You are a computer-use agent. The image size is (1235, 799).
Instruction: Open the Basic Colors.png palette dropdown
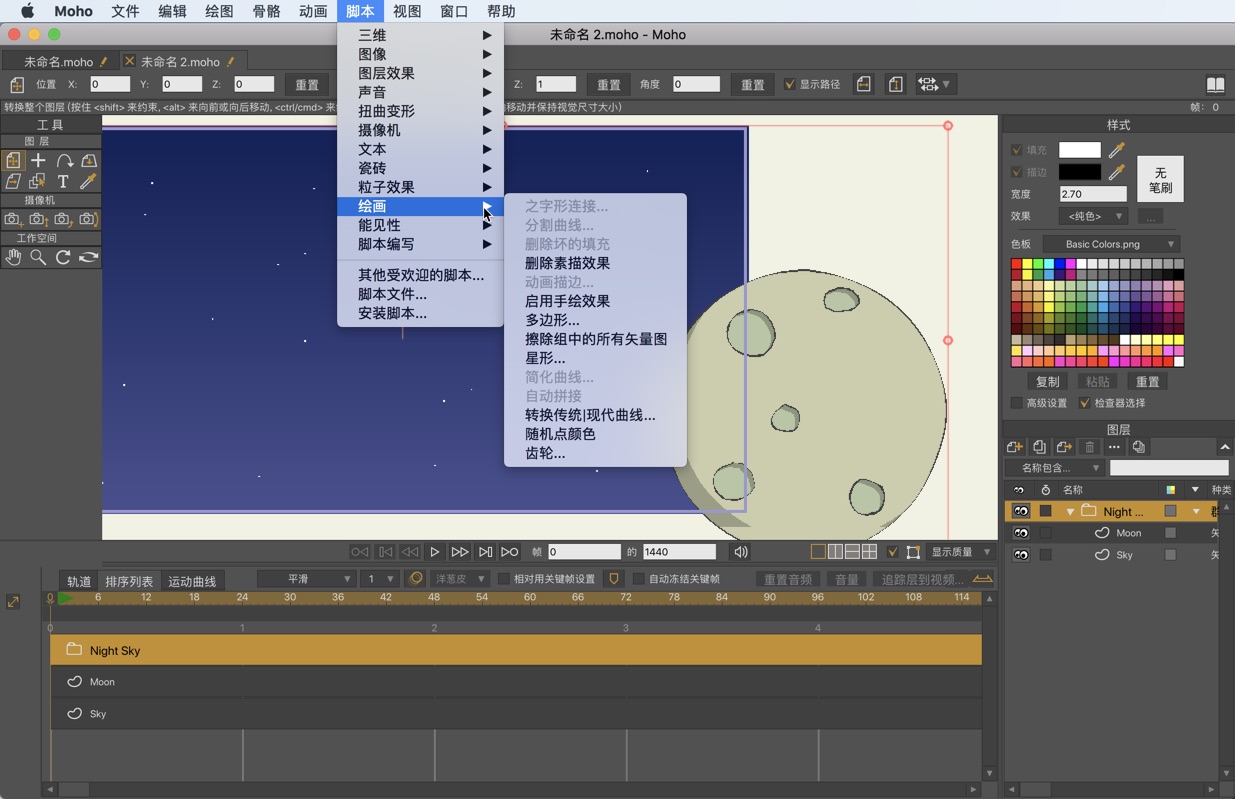(1110, 243)
